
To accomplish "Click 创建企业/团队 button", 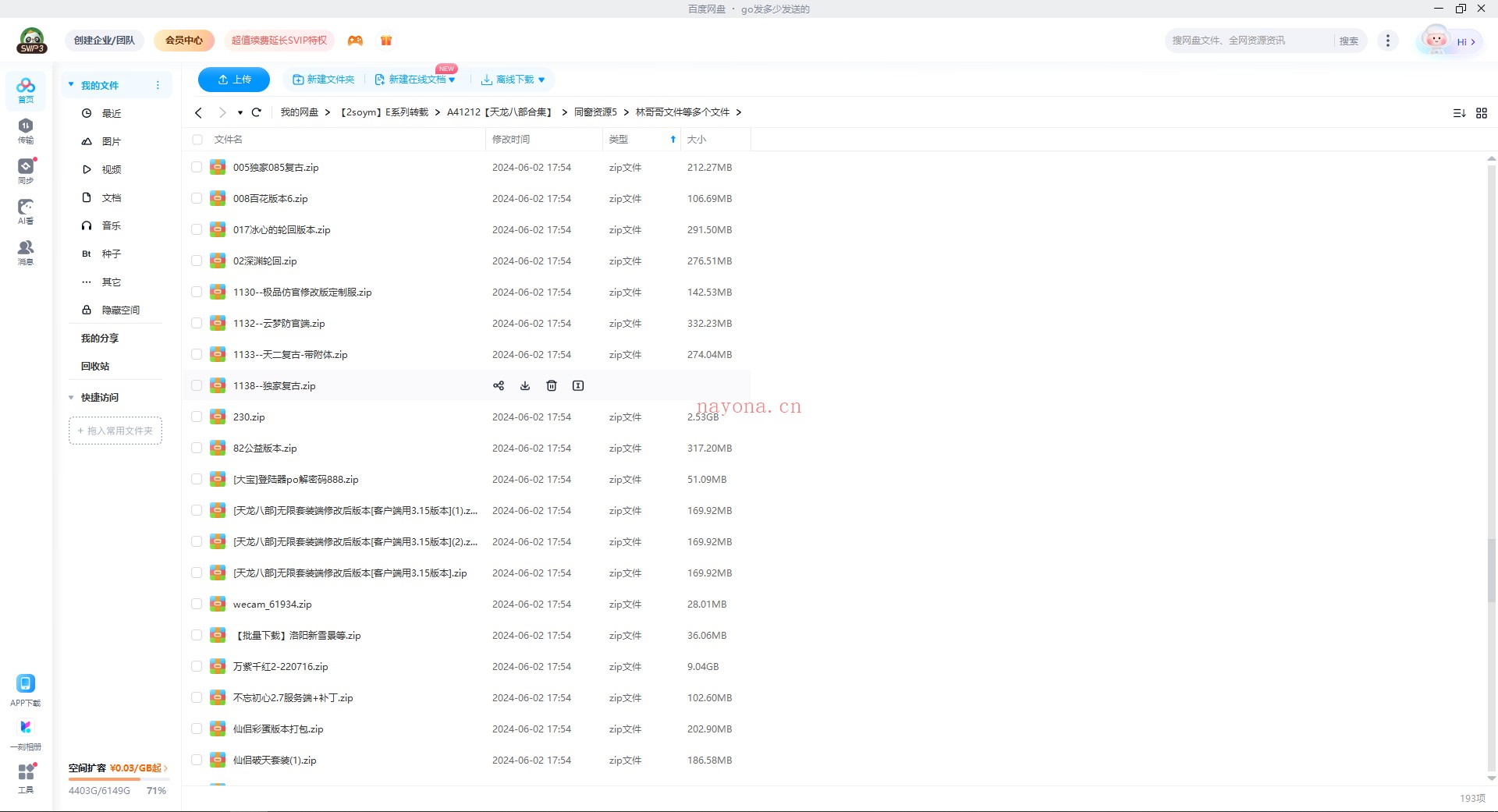I will (105, 41).
